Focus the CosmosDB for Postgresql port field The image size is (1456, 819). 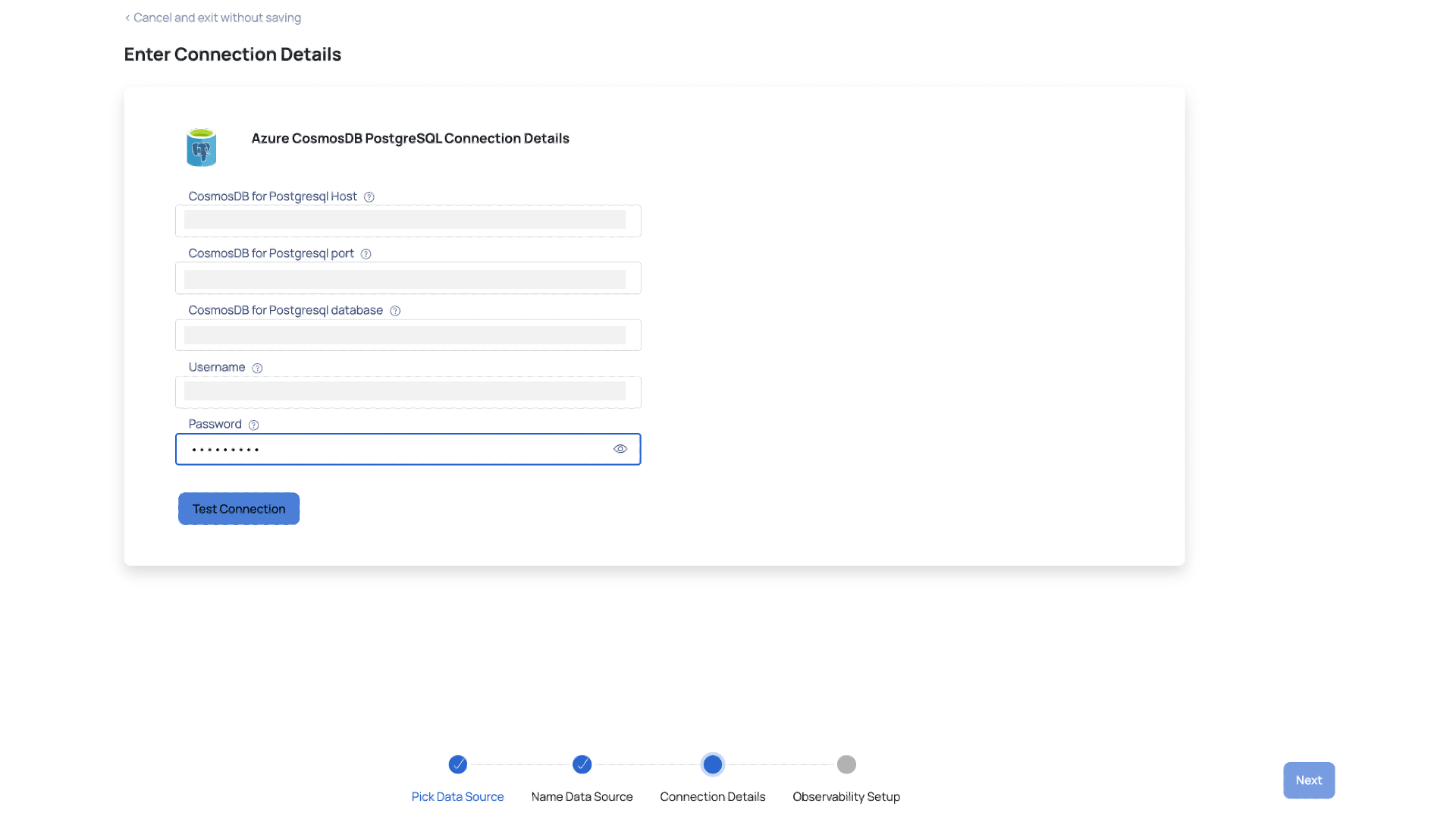(408, 278)
